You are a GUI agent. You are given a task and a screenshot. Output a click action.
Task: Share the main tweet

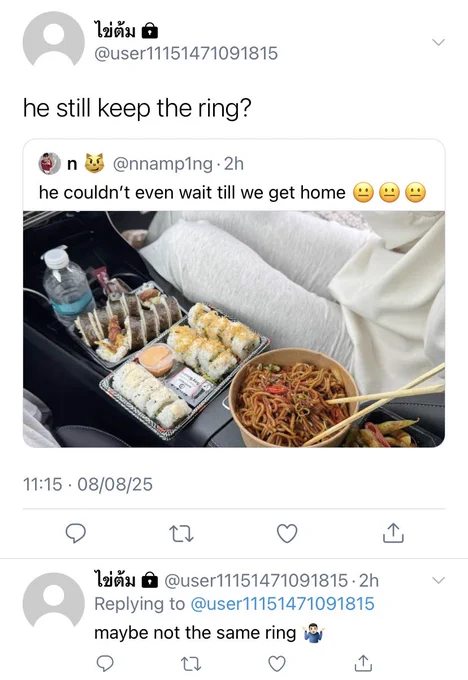point(393,533)
